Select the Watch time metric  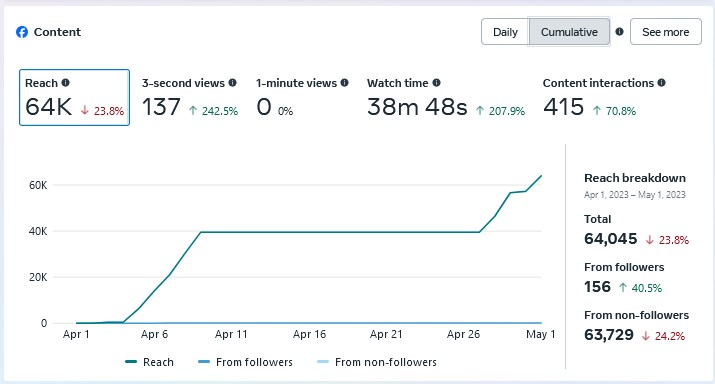tap(446, 98)
